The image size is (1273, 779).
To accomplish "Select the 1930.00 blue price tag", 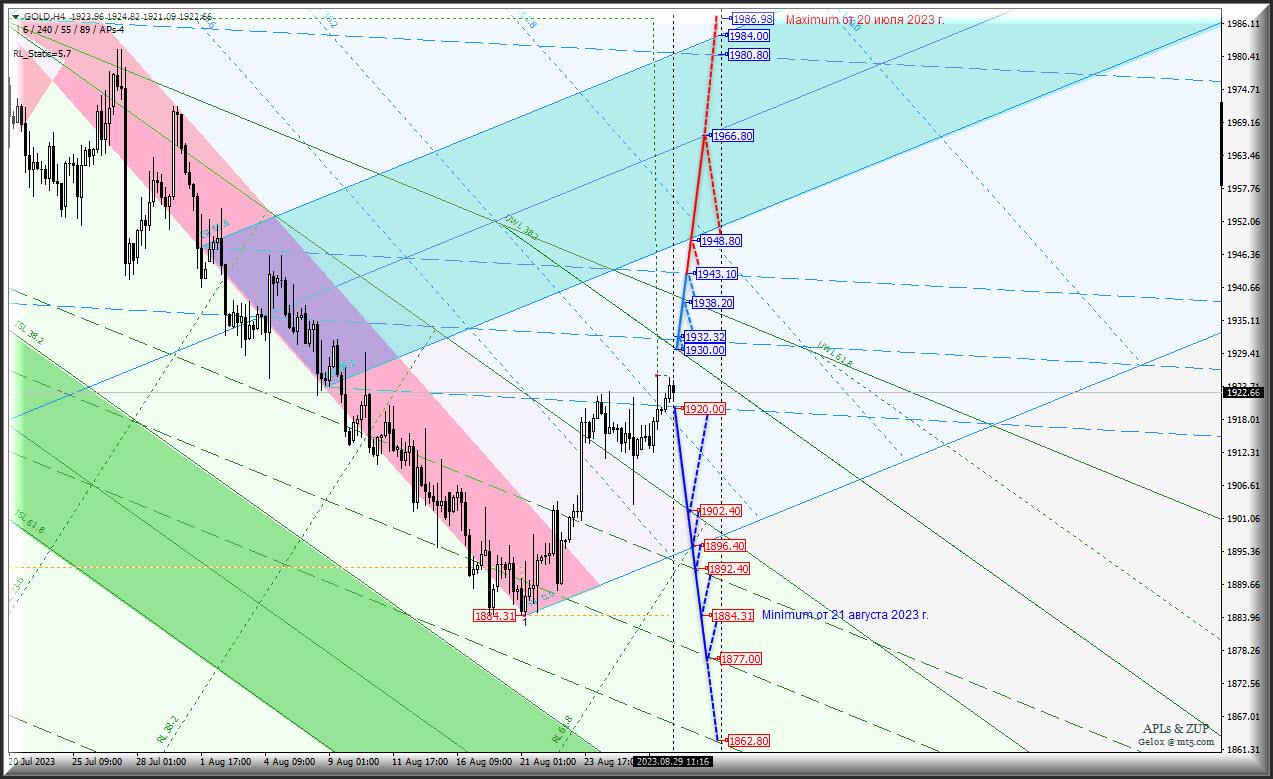I will point(704,350).
